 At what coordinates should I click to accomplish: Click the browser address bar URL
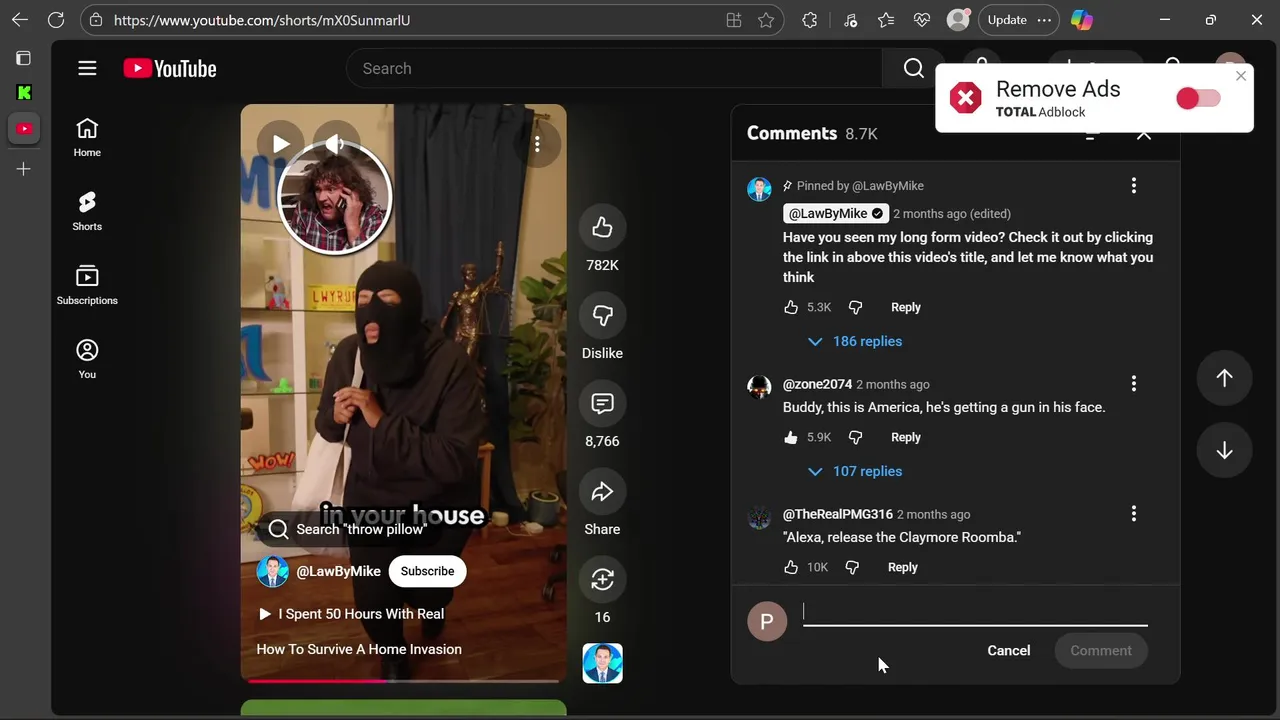262,20
